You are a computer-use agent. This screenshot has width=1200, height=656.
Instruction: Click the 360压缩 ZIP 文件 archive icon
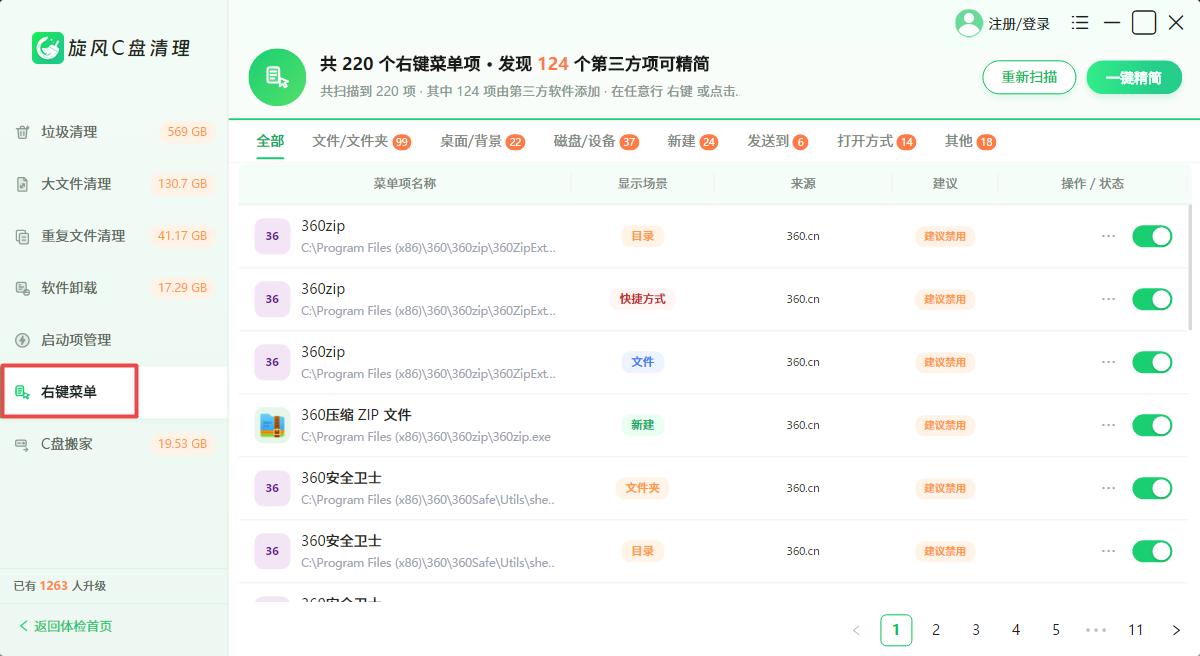tap(272, 425)
